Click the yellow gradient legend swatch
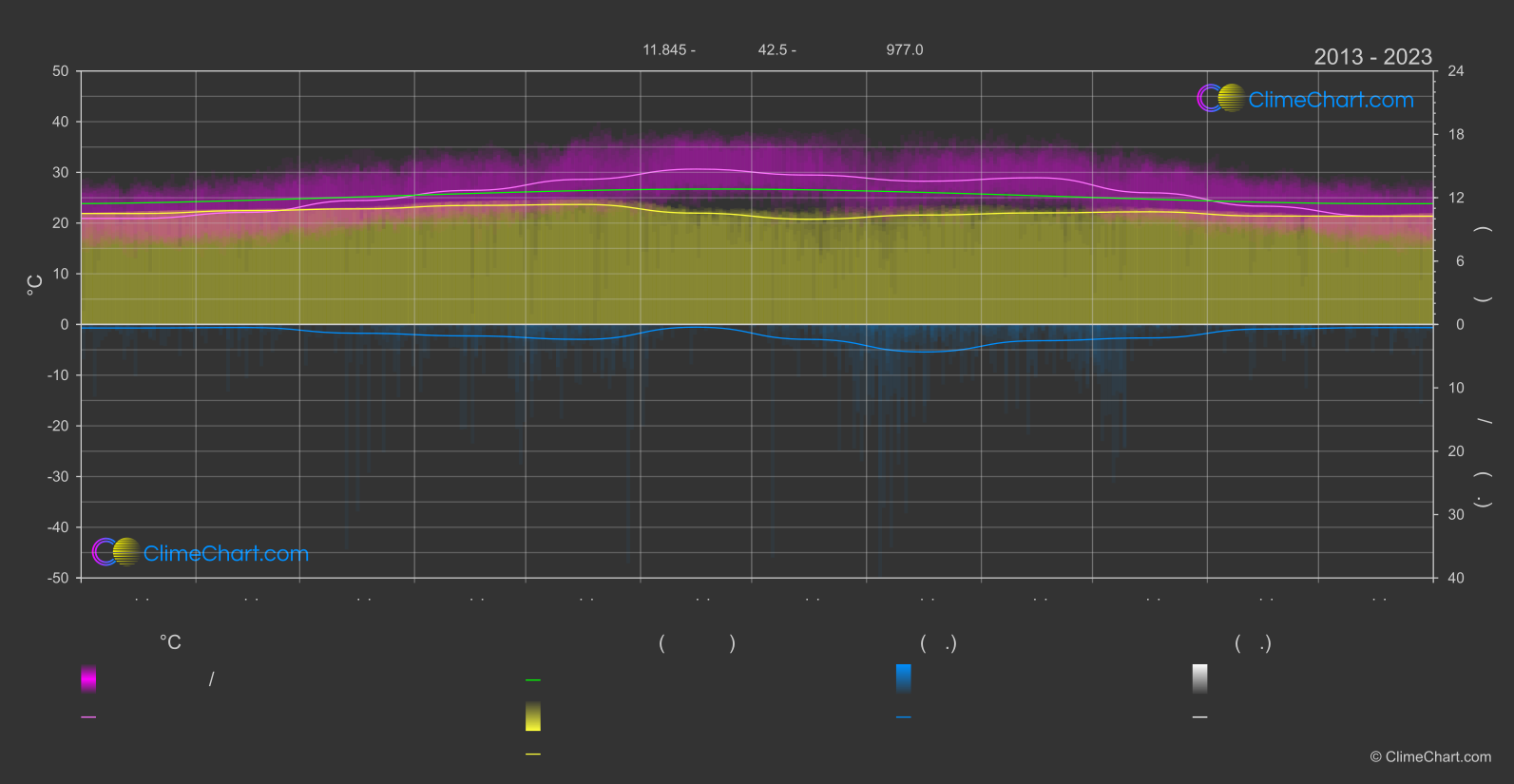 tap(533, 717)
